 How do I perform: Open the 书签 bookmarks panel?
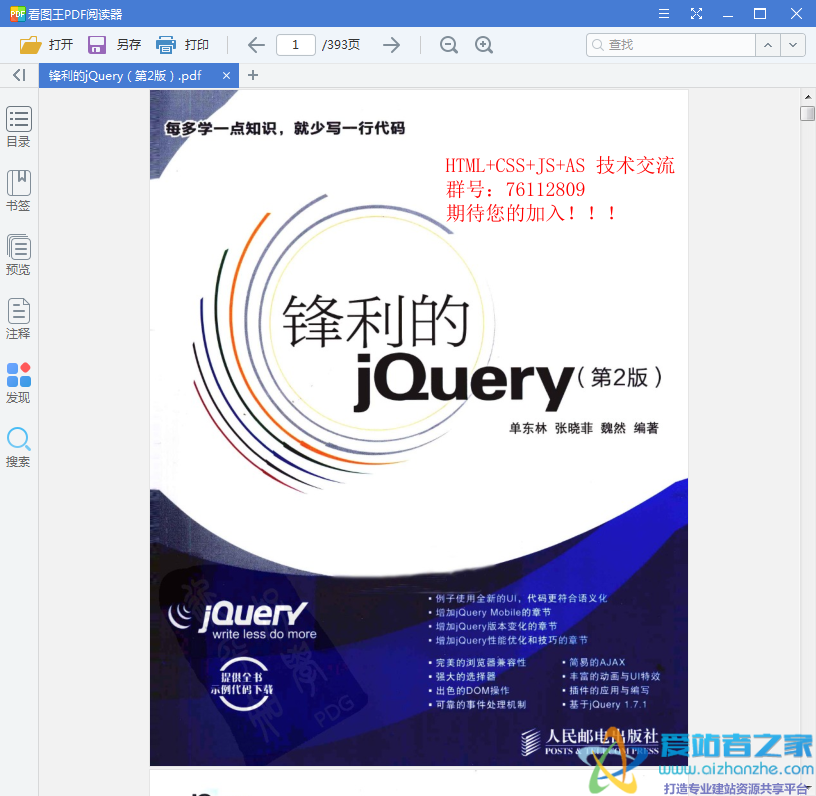pos(19,191)
